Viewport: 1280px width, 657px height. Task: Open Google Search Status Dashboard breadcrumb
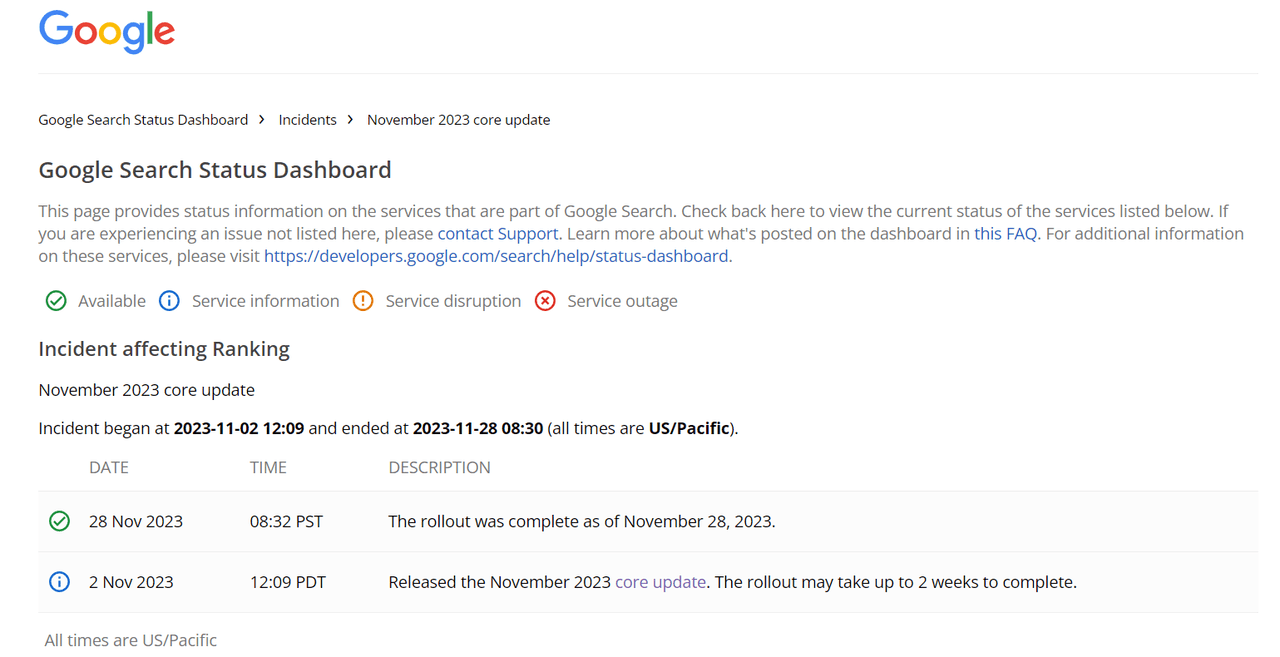[x=143, y=120]
